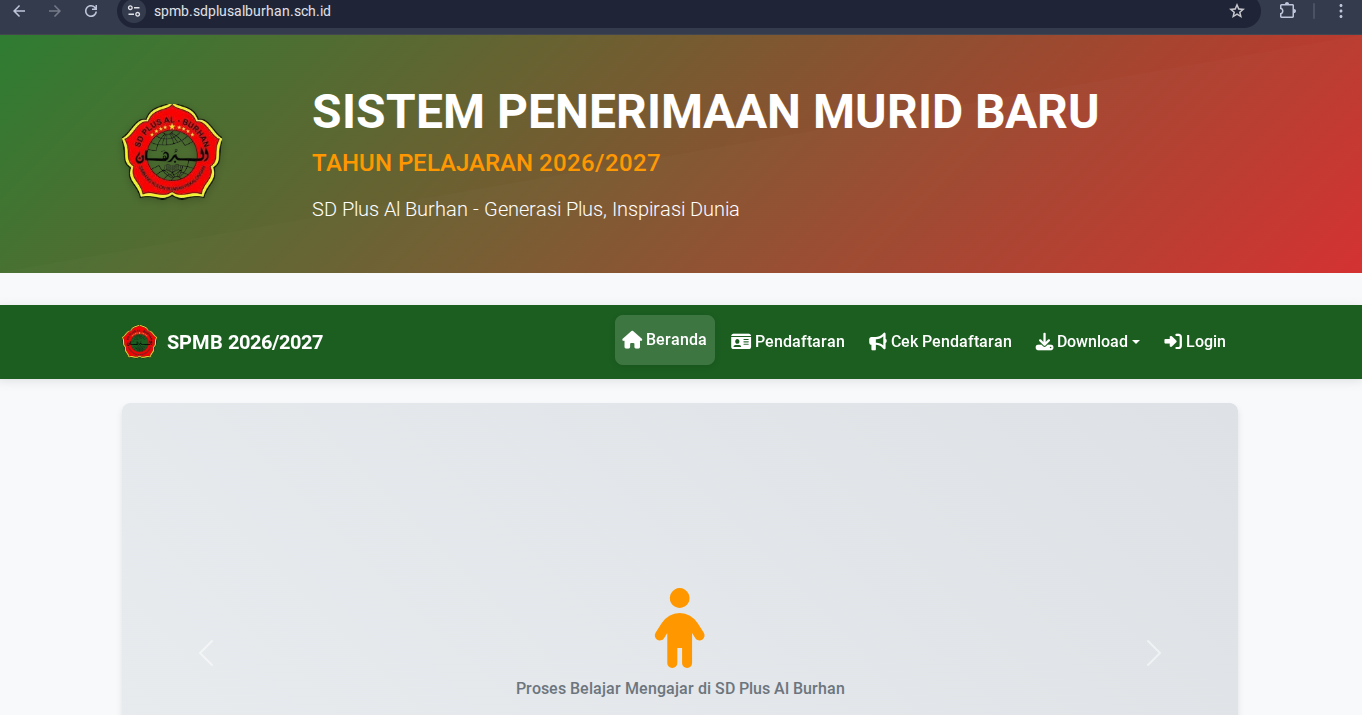Click the home icon beside Beranda

[x=631, y=340]
